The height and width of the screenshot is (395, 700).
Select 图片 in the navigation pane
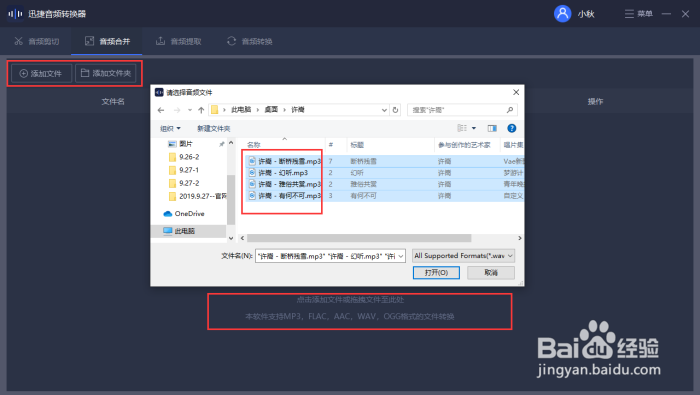[x=186, y=144]
